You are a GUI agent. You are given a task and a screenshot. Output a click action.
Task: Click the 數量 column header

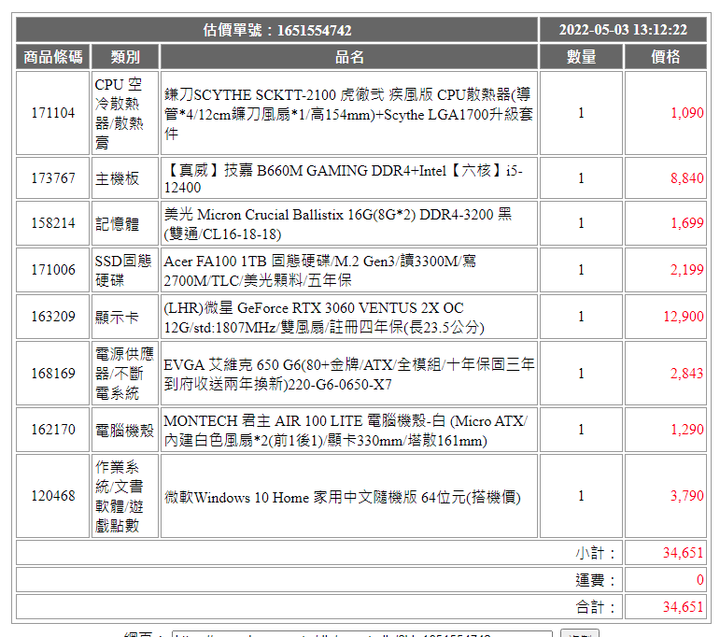581,57
